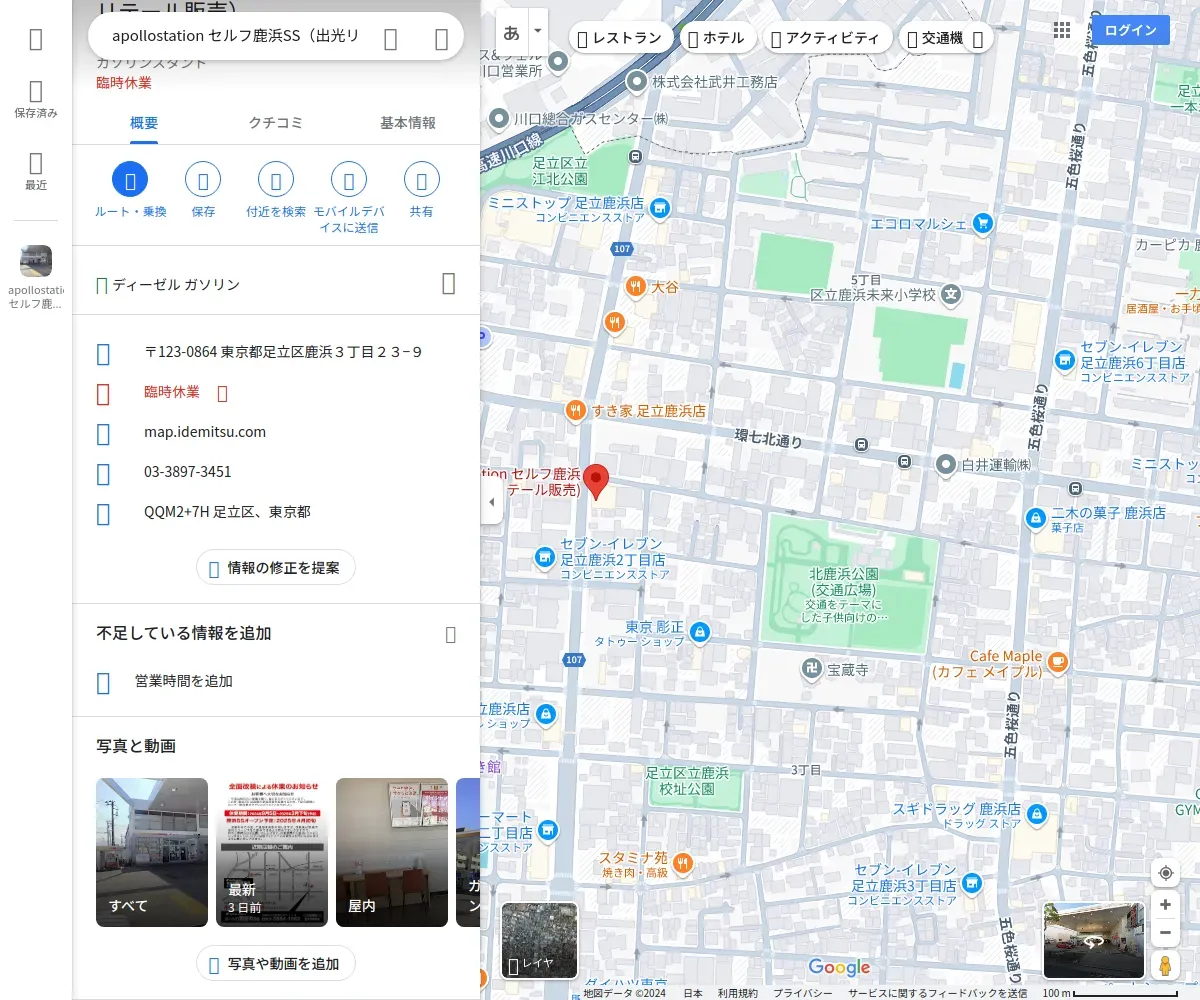1200x1000 pixels.
Task: Open the すべて photos thumbnail
Action: pos(152,852)
